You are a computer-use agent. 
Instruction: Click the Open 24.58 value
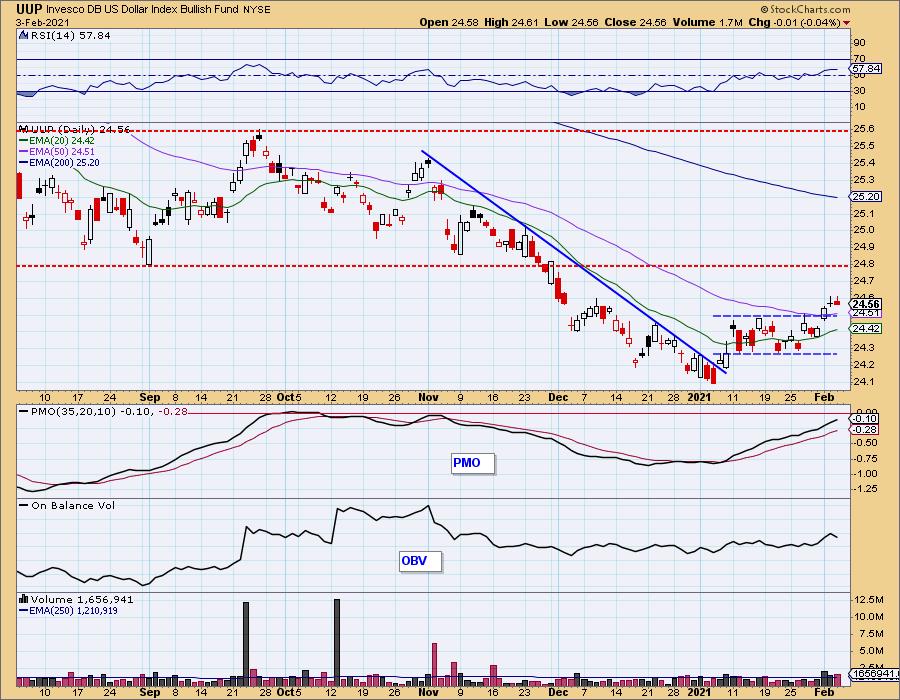449,22
